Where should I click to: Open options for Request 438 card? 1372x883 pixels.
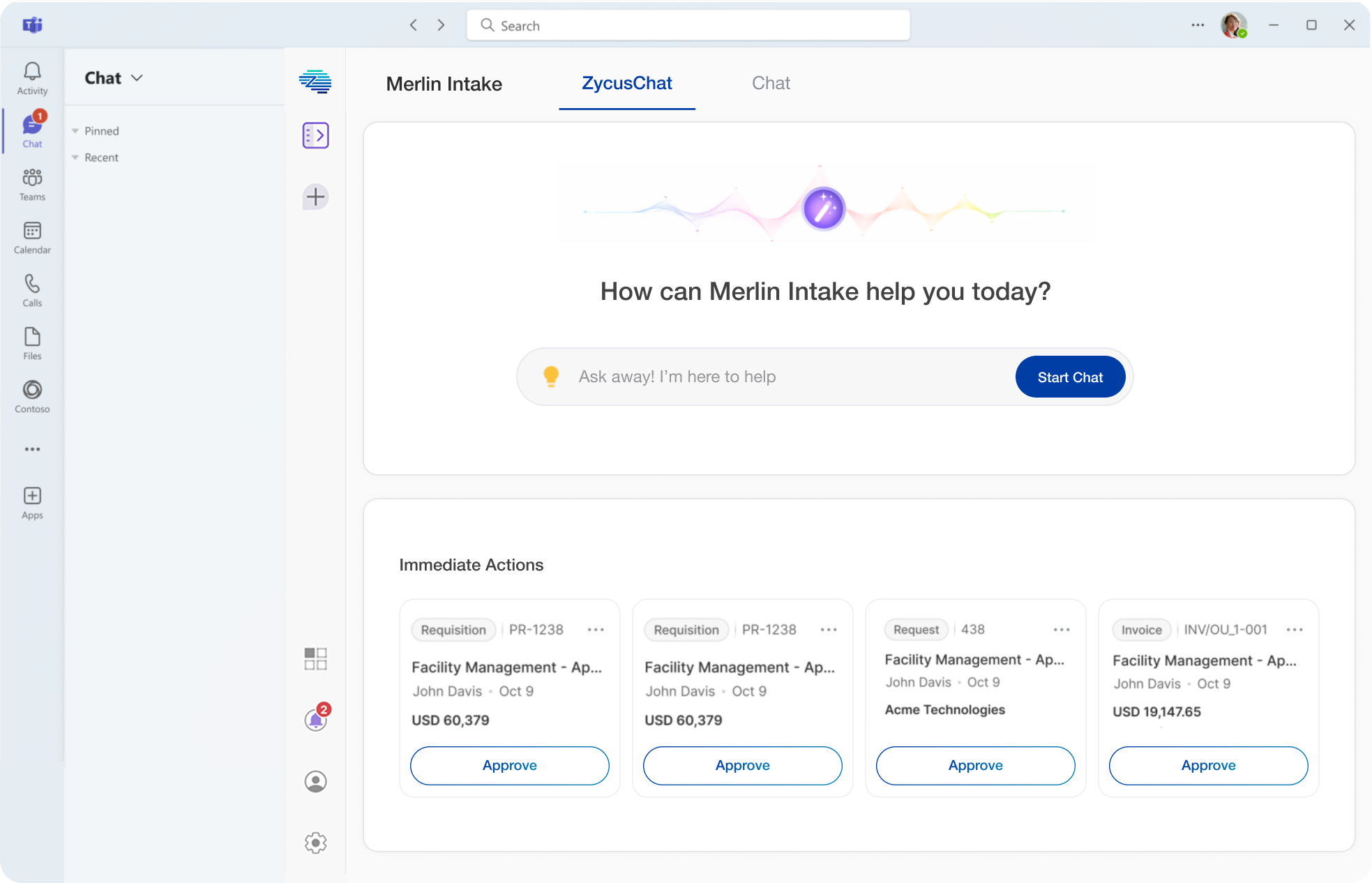point(1062,630)
